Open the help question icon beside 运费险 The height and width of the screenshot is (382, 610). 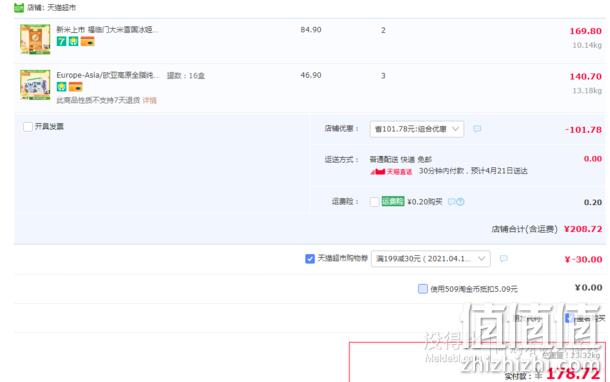click(x=460, y=202)
